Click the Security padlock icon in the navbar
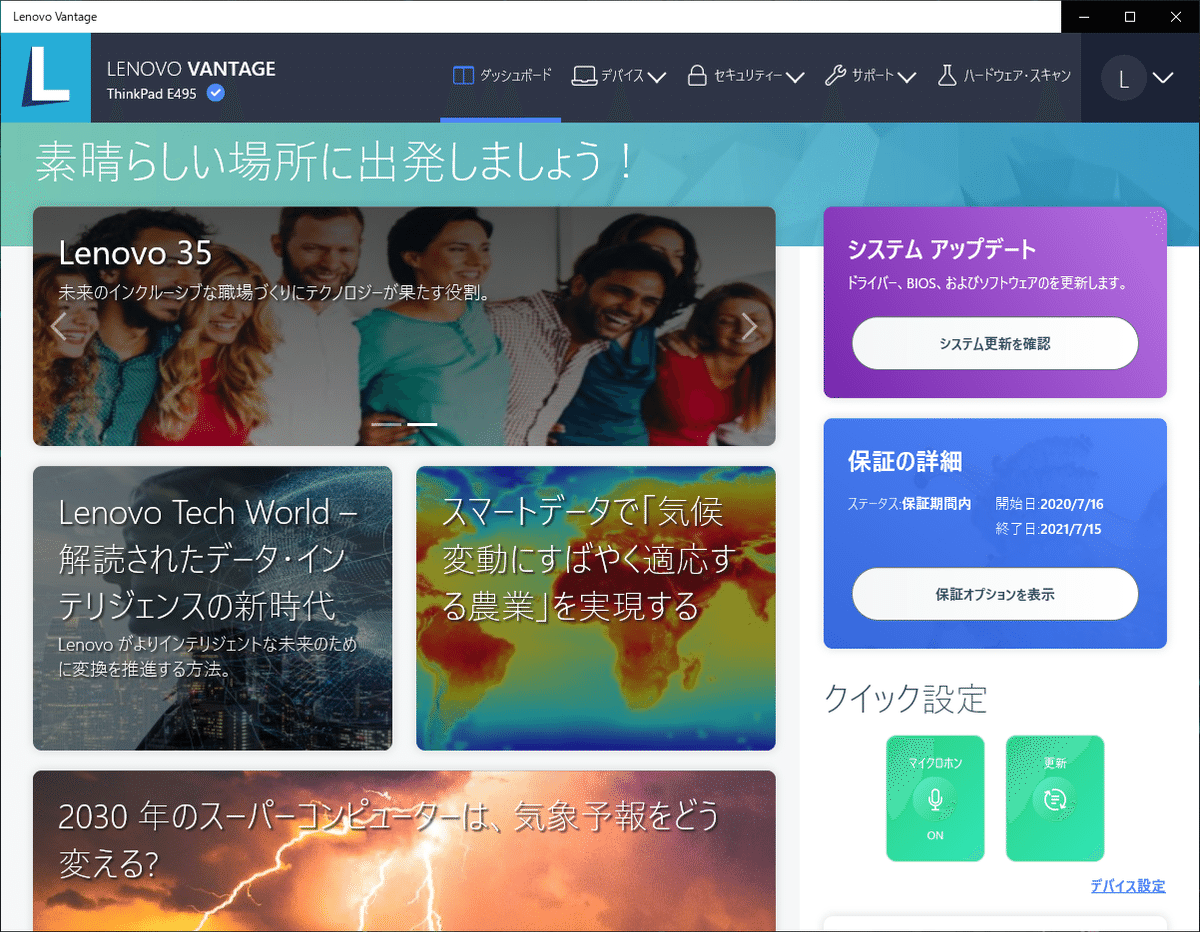Image resolution: width=1200 pixels, height=932 pixels. 697,75
